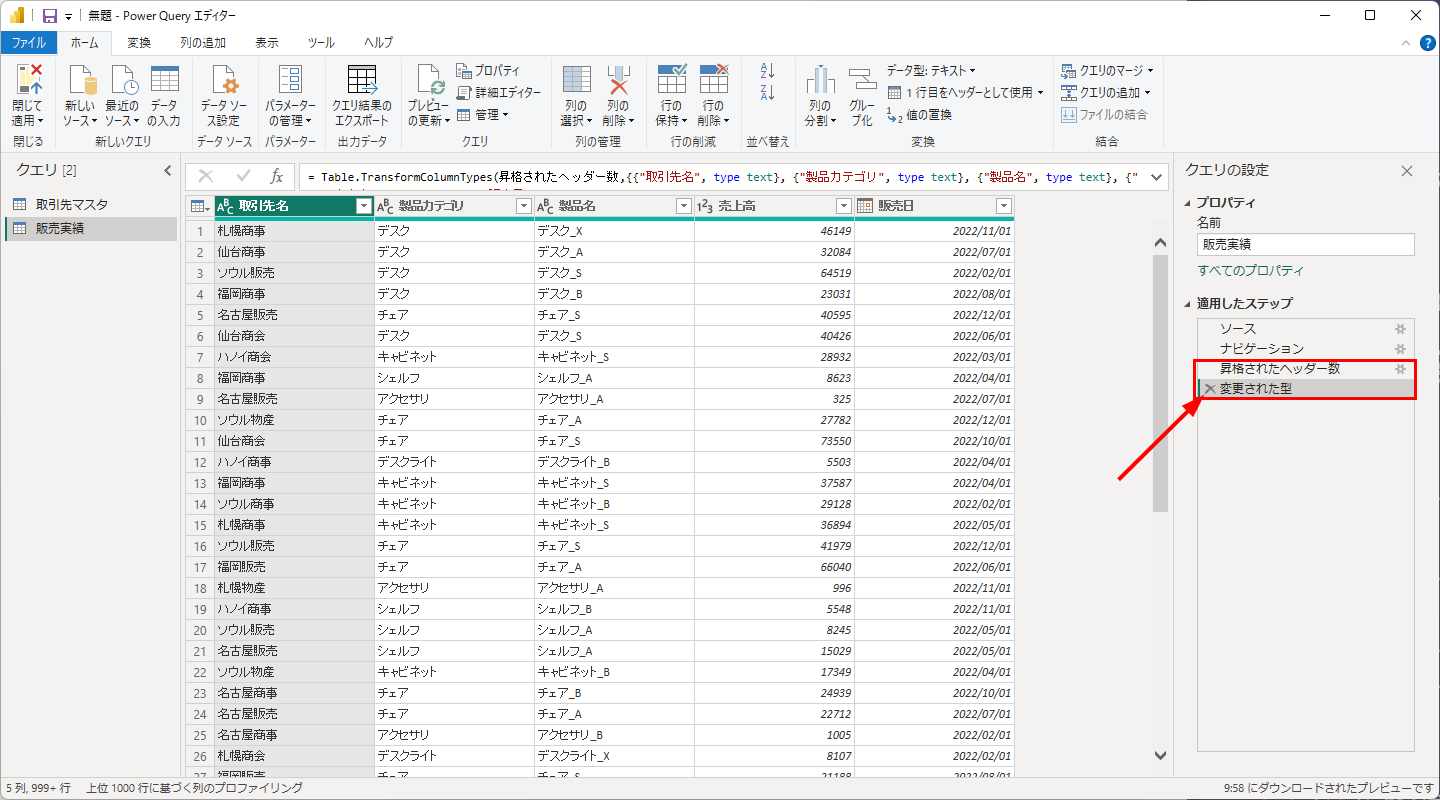Click the ribbon プロパティ button in クエリ group
Viewport: 1440px width, 800px height.
pos(488,70)
